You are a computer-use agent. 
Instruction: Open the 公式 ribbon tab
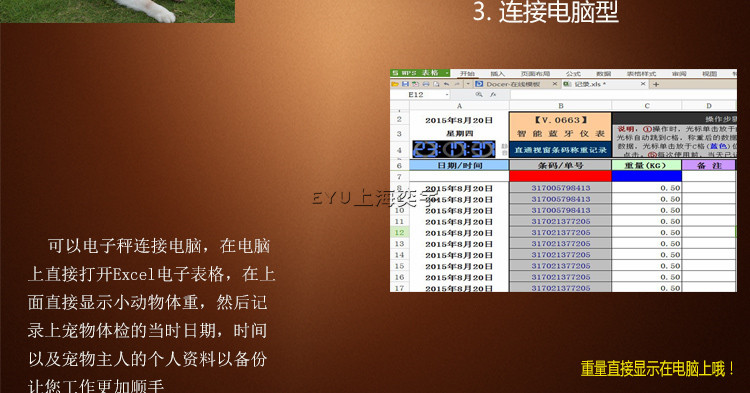tap(573, 74)
